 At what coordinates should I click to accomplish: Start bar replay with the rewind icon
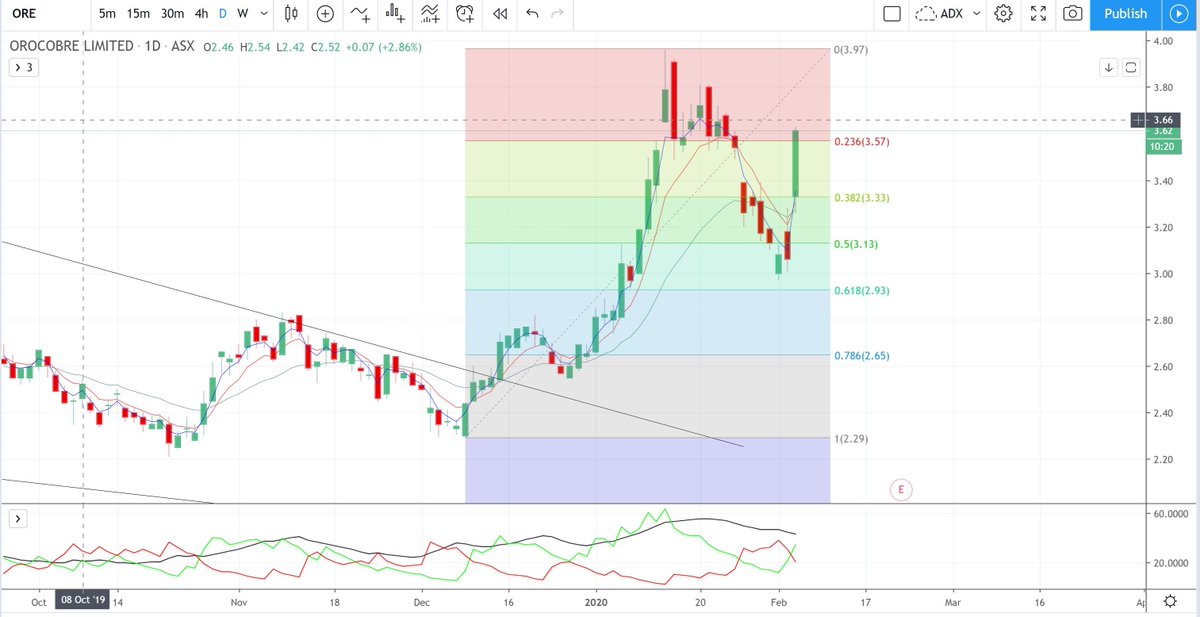coord(500,14)
